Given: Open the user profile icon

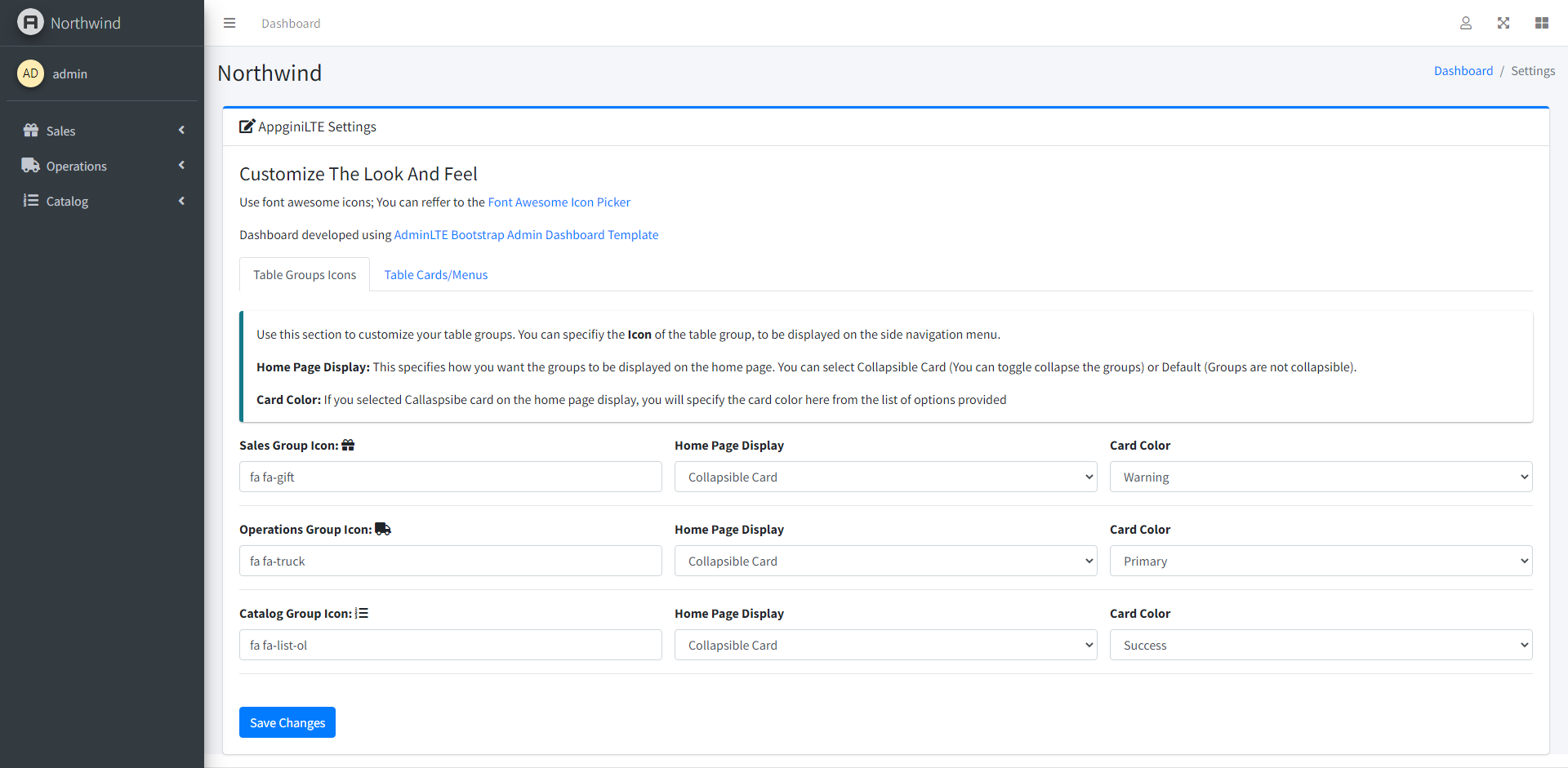Looking at the screenshot, I should [x=1466, y=23].
